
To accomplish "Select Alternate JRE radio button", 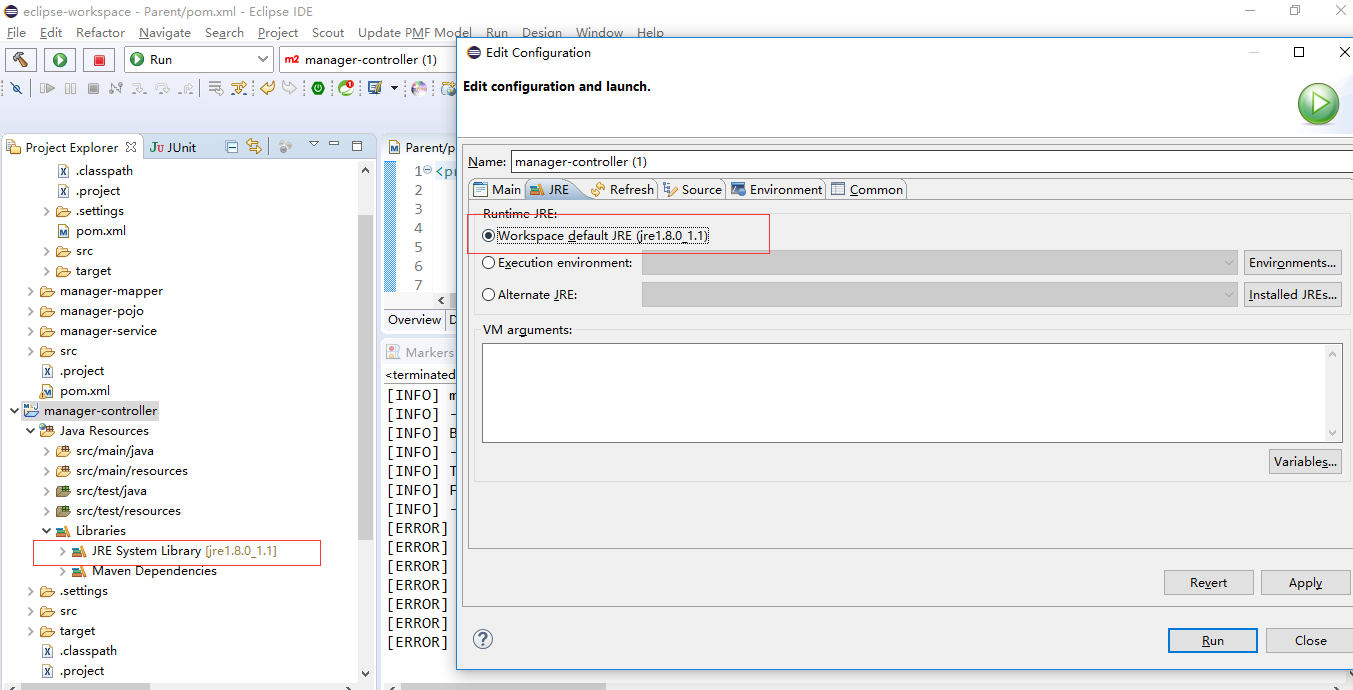I will 489,295.
